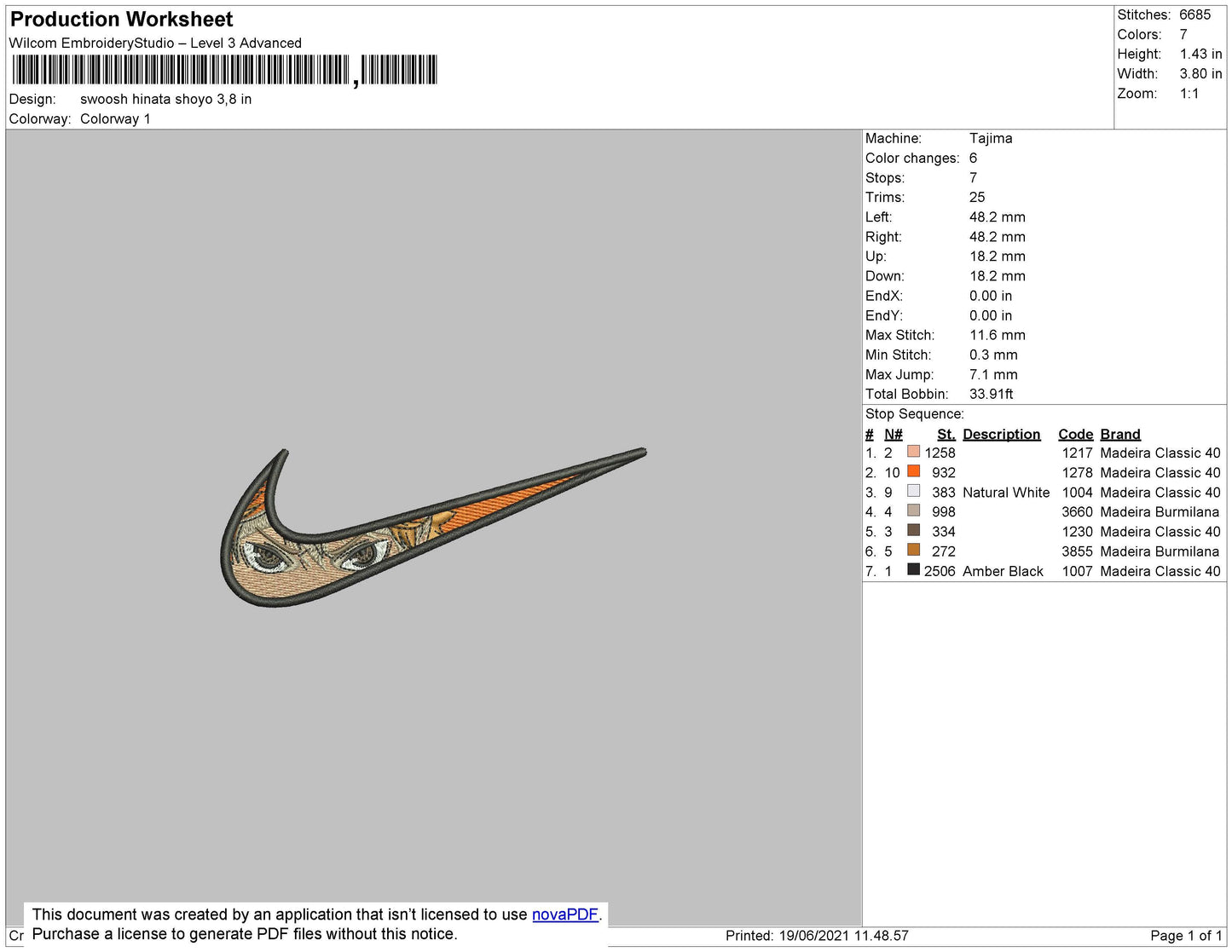Select the color swatch for thread 272
Viewport: 1232px width, 952px height.
coord(913,550)
